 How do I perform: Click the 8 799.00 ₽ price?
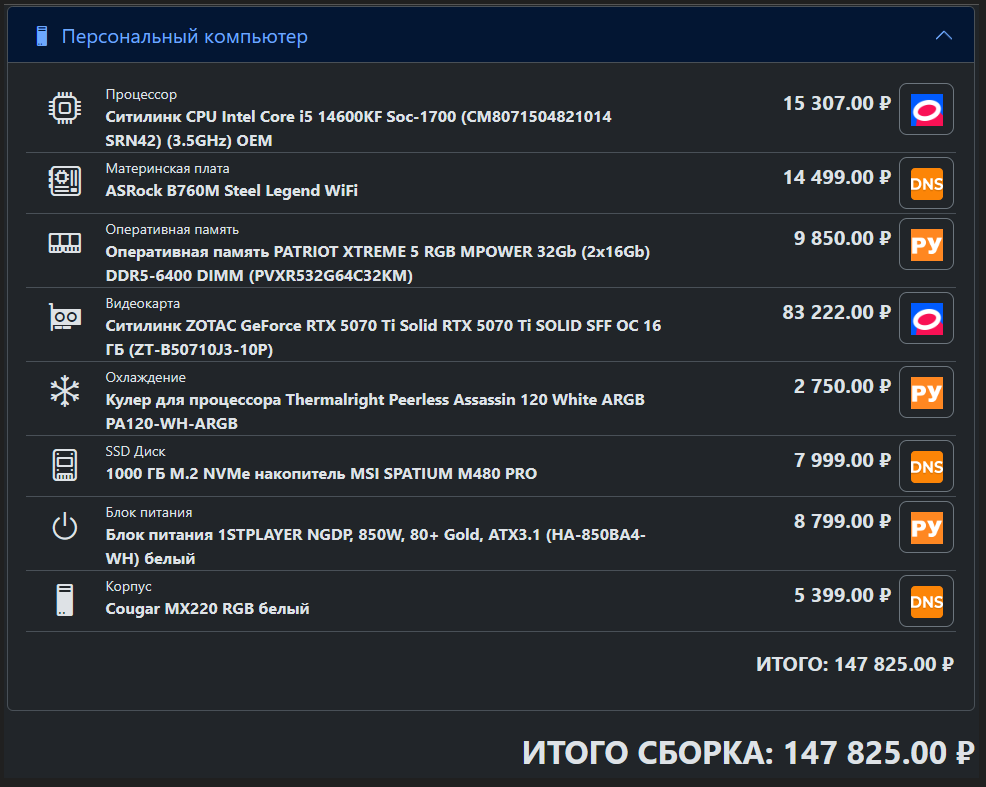click(x=842, y=521)
